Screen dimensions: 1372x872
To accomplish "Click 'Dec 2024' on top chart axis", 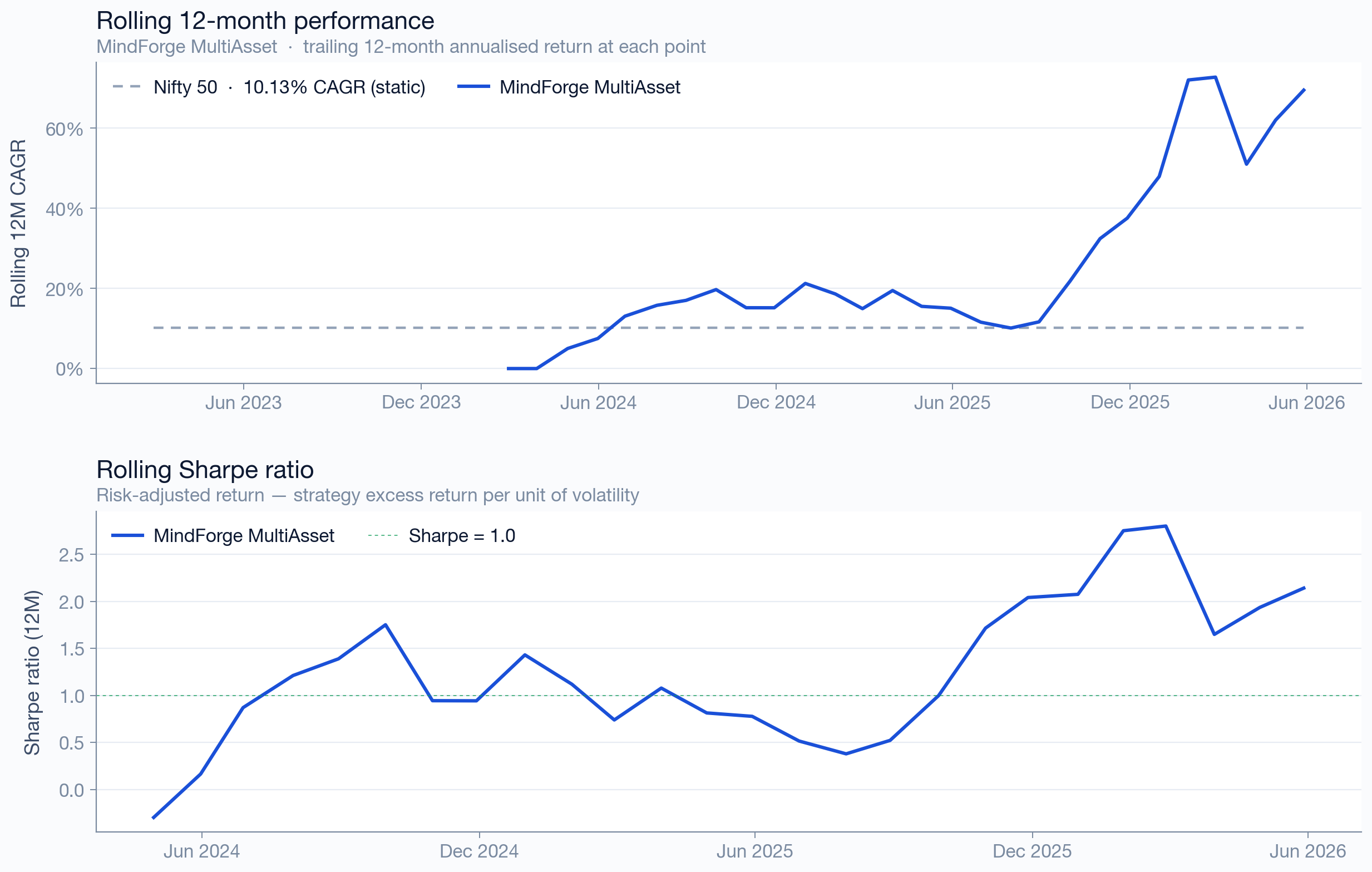I will point(776,402).
